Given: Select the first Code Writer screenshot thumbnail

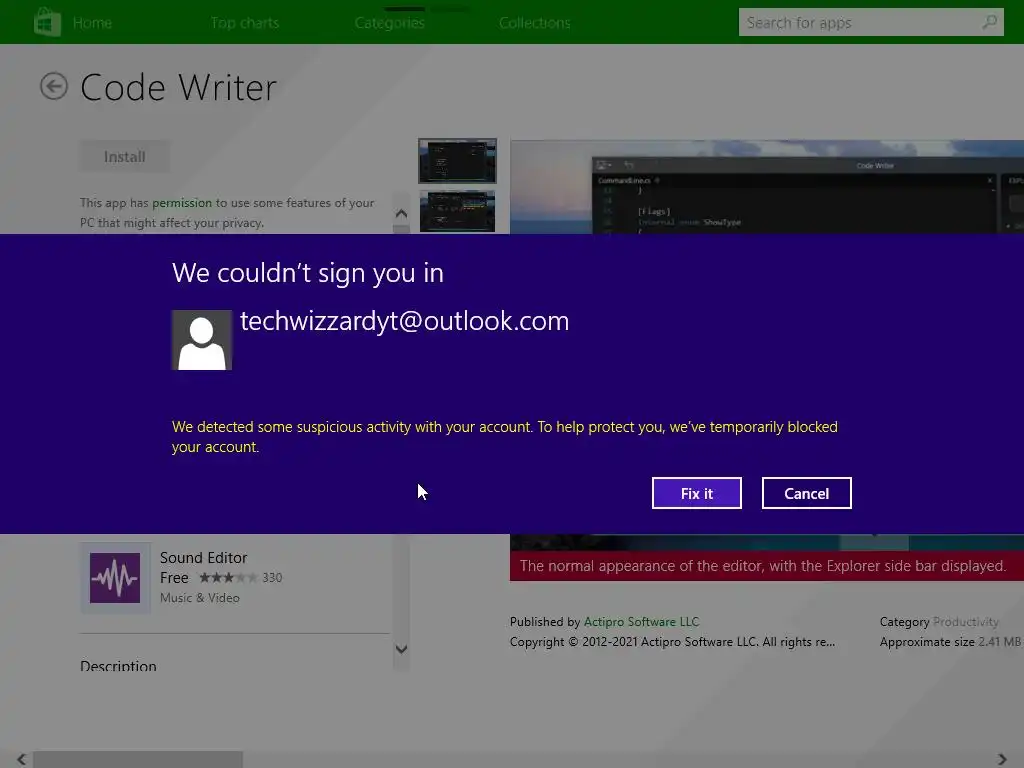Looking at the screenshot, I should coord(457,161).
